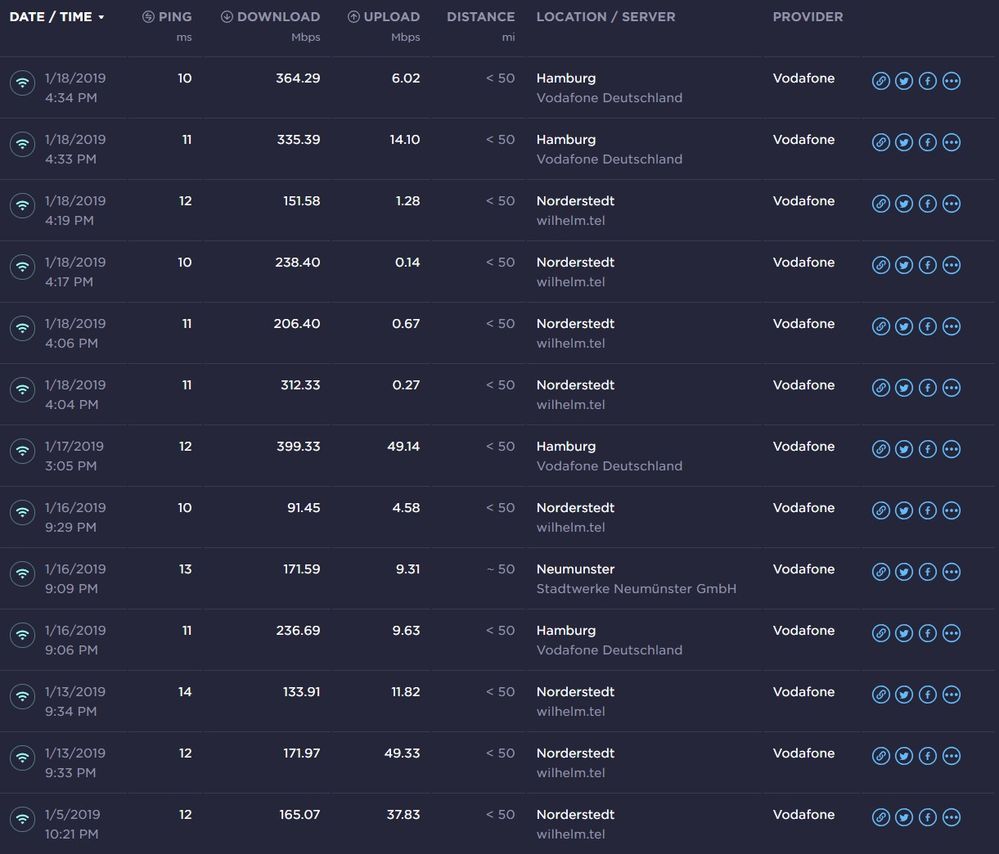Open more options for 1/18/2019 4:17 PM result
The width and height of the screenshot is (999, 854).
point(951,265)
